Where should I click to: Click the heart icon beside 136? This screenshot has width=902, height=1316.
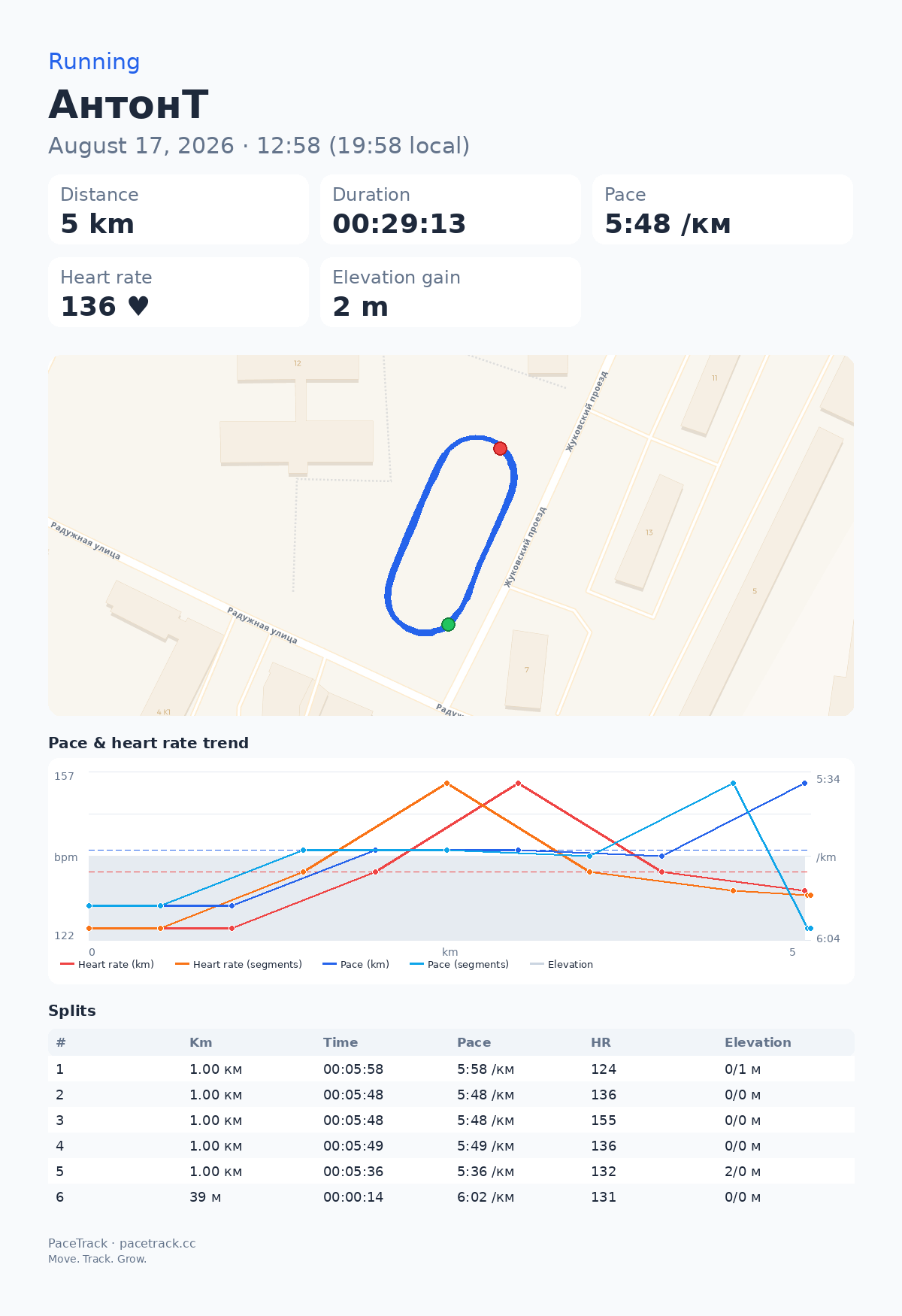pos(138,306)
